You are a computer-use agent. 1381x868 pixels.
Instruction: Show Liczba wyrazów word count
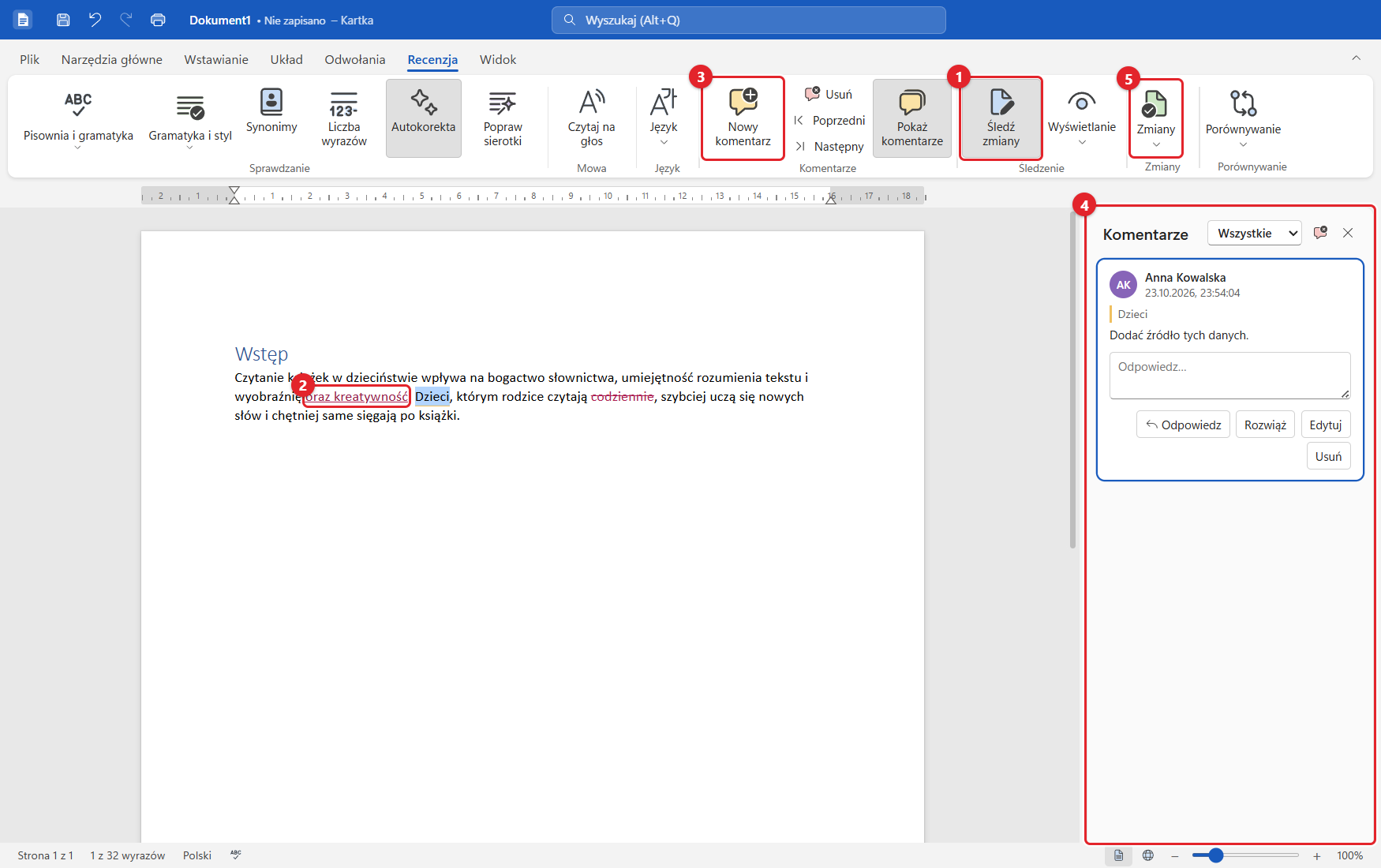coord(344,118)
